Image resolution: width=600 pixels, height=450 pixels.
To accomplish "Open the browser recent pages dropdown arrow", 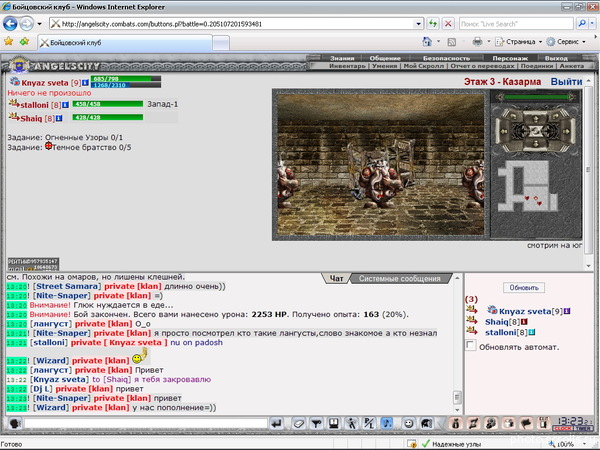I will 39,24.
